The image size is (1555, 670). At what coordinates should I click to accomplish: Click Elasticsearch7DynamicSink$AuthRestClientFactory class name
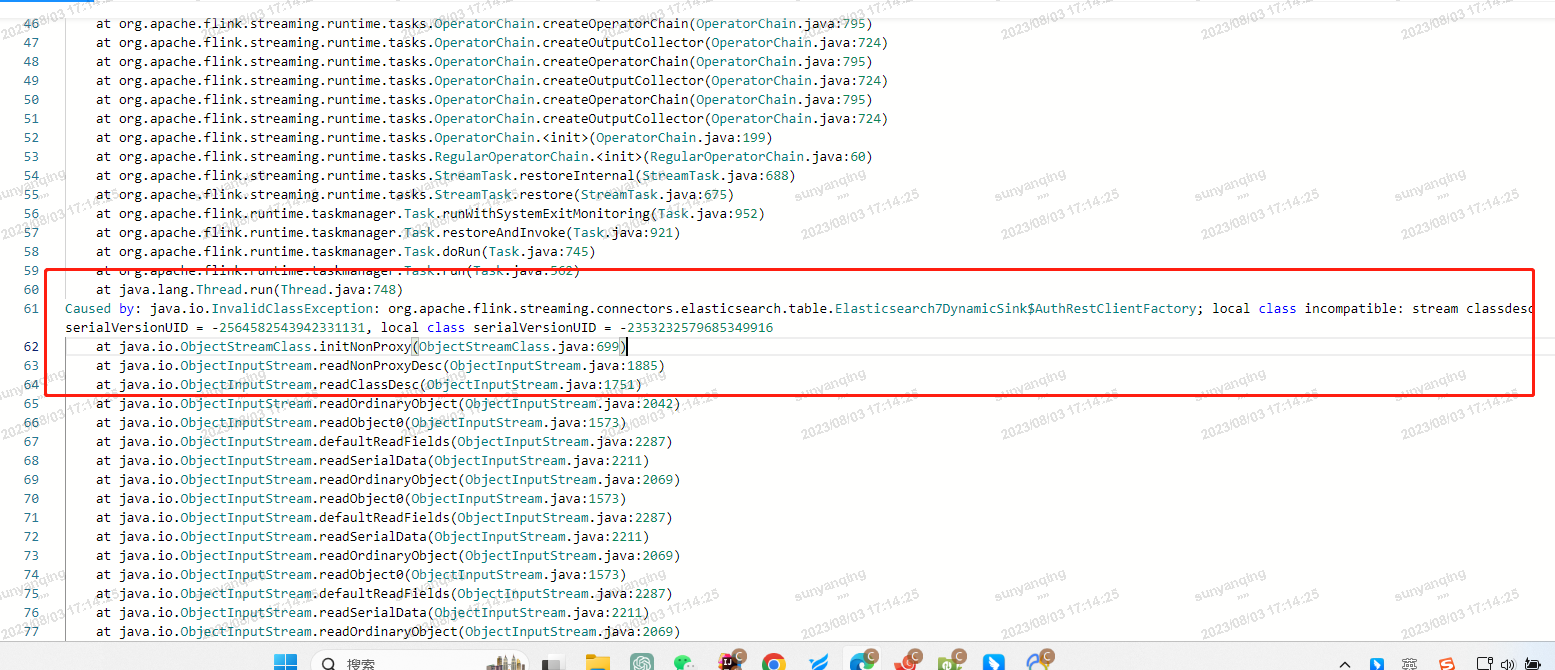coord(1015,309)
